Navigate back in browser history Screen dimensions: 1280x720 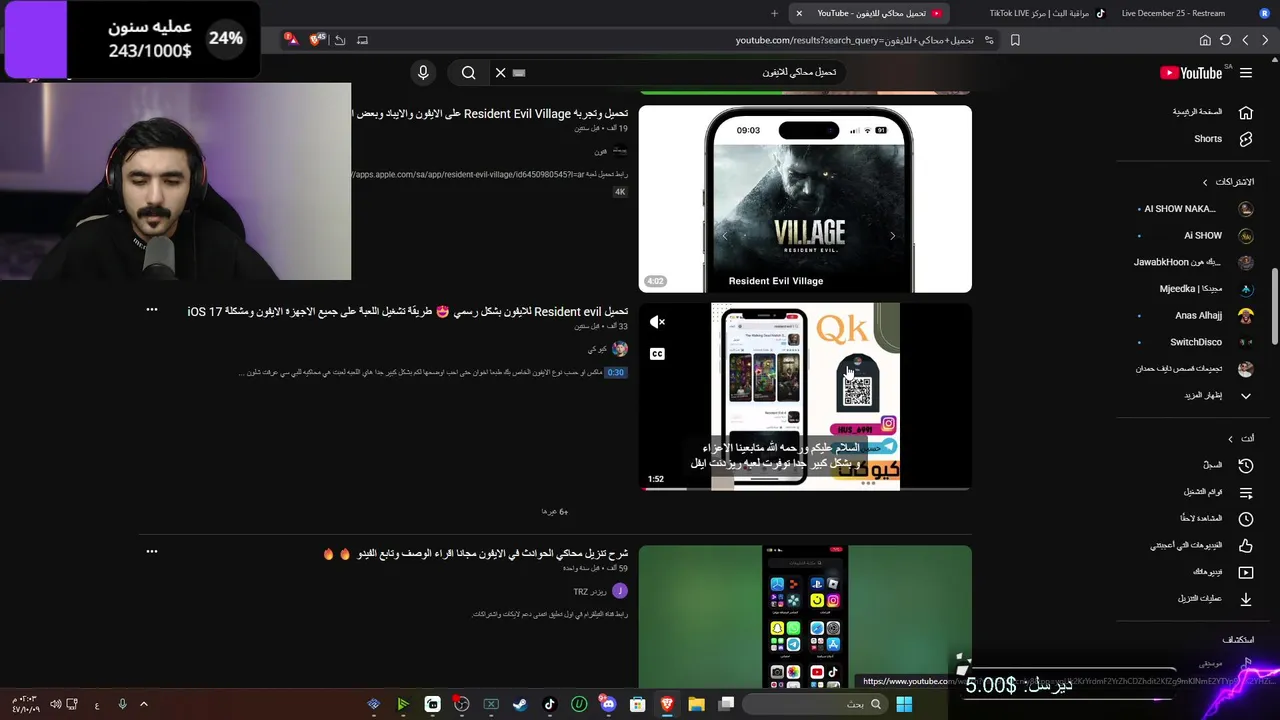pos(1265,40)
